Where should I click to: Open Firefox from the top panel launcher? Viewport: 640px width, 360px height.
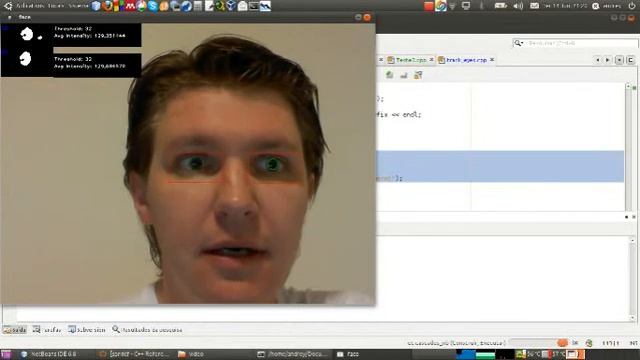pyautogui.click(x=107, y=6)
